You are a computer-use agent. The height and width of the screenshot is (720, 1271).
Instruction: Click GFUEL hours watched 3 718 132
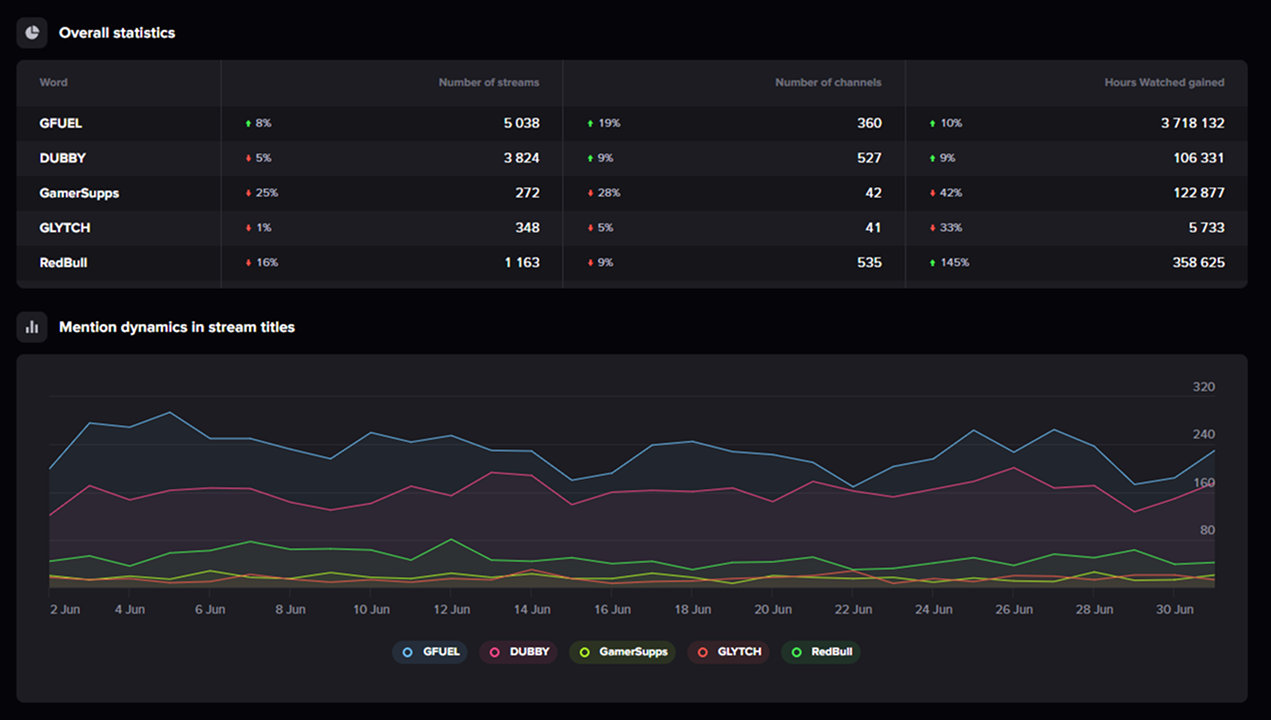pos(1192,123)
